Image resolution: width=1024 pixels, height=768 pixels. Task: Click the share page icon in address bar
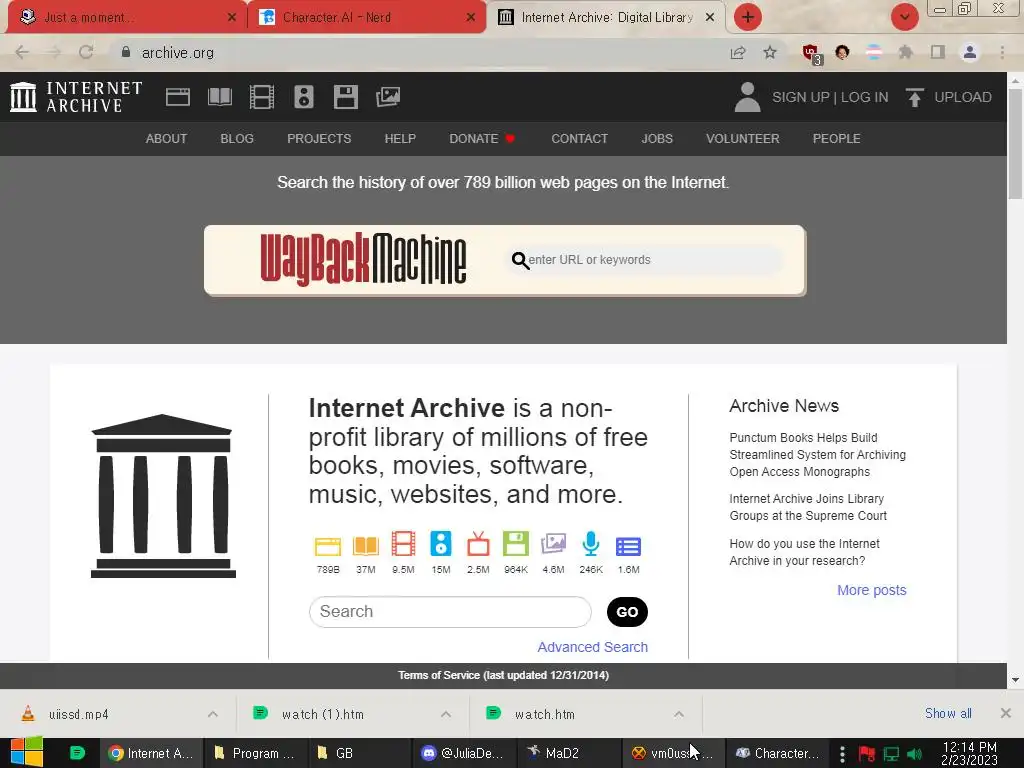click(x=738, y=52)
